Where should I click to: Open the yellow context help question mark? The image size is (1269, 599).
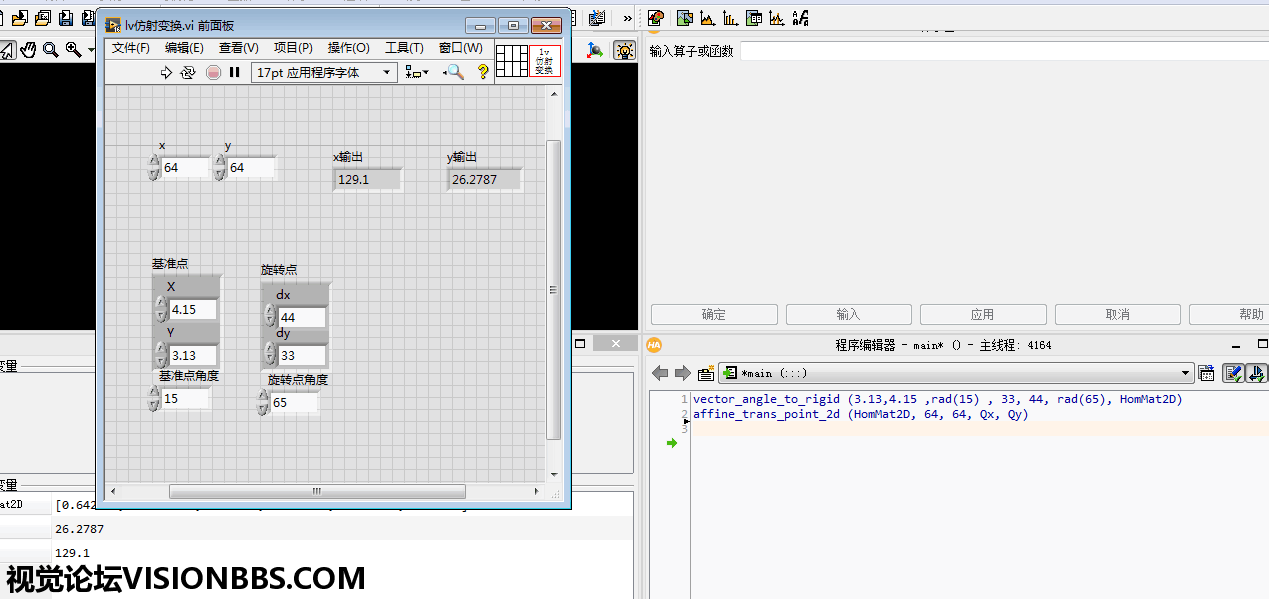click(x=483, y=72)
